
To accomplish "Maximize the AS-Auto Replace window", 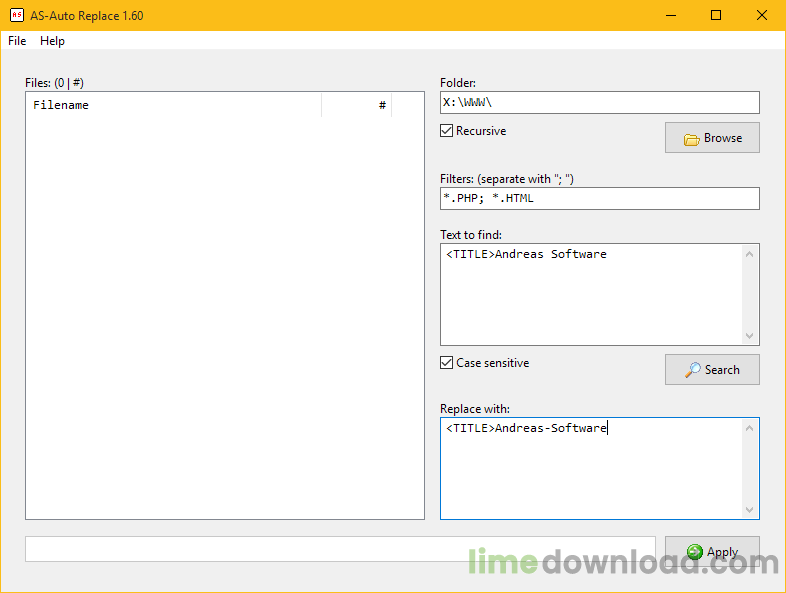I will point(716,16).
